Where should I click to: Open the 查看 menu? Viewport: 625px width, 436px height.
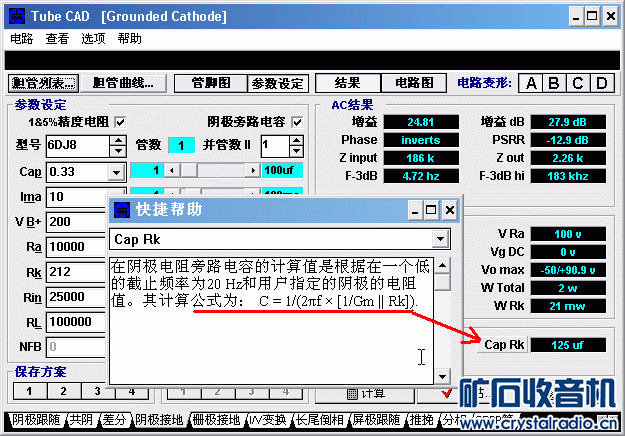click(x=57, y=39)
